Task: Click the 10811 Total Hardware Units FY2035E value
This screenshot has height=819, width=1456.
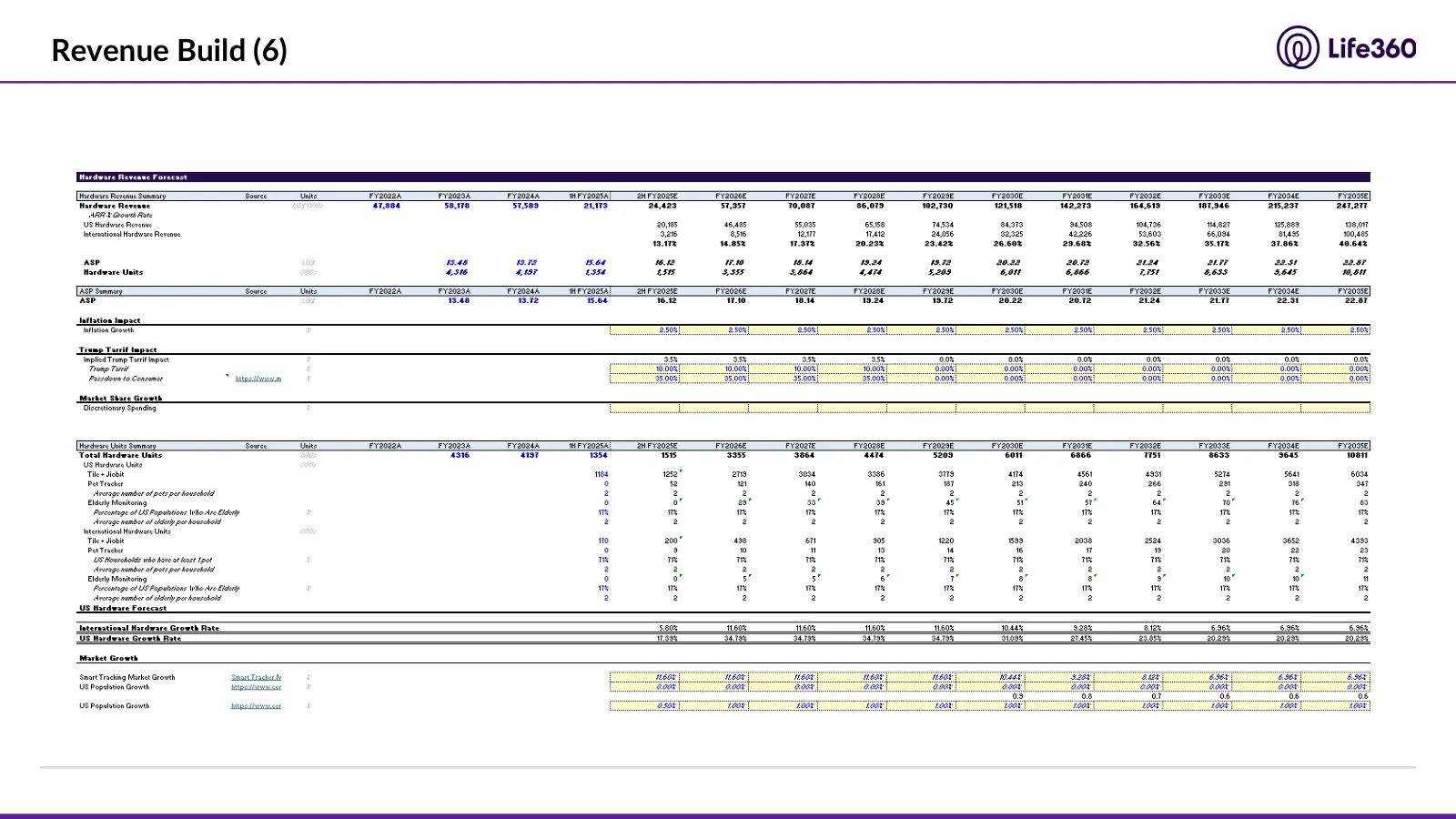Action: [1358, 455]
